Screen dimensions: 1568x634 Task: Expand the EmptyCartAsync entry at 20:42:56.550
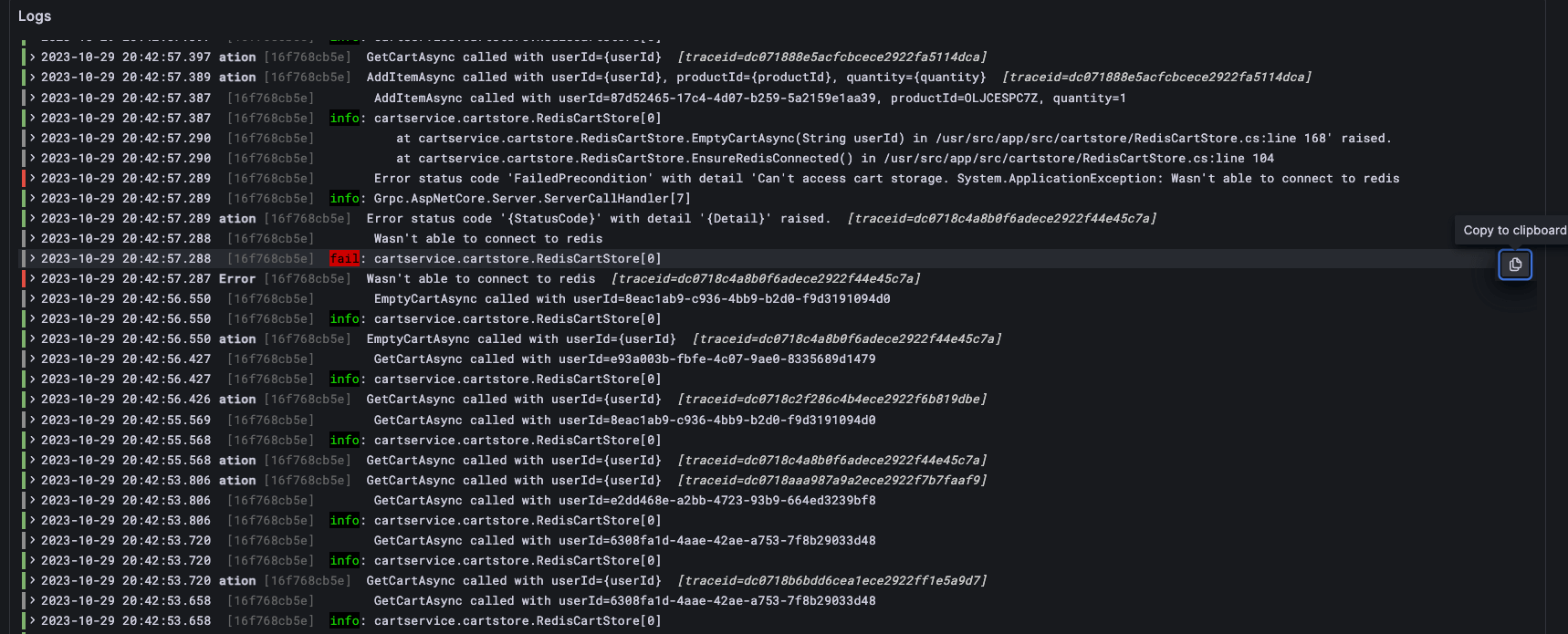[35, 338]
